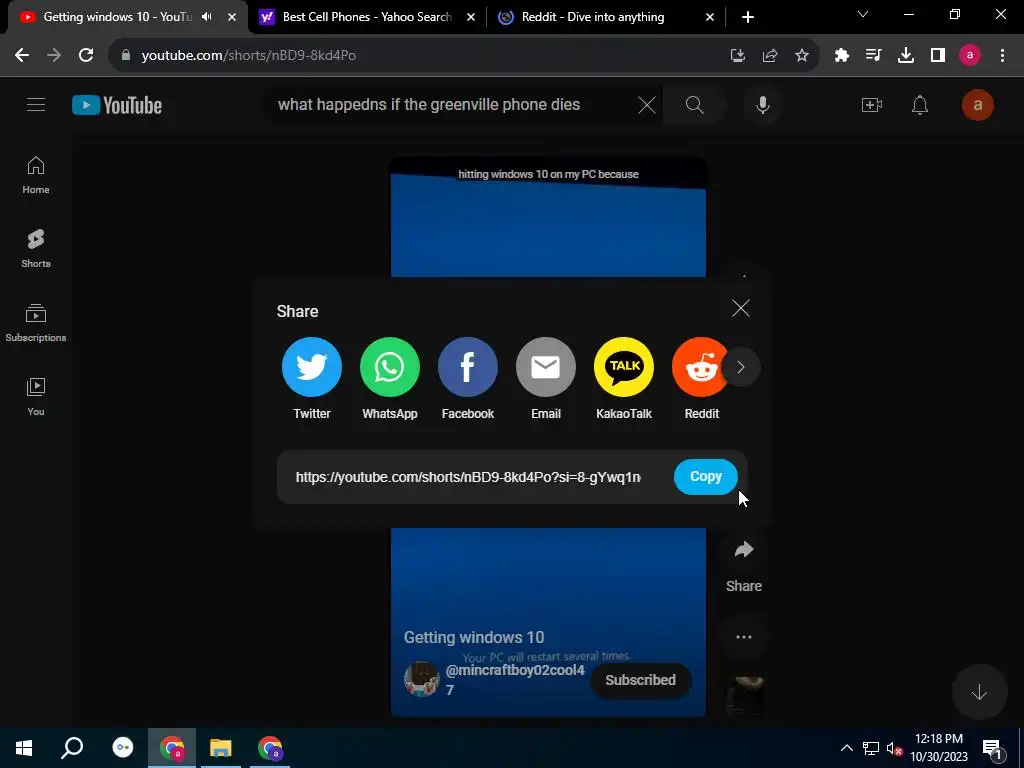Open Subscriptions in the YouTube sidebar
1024x768 pixels.
coord(36,323)
